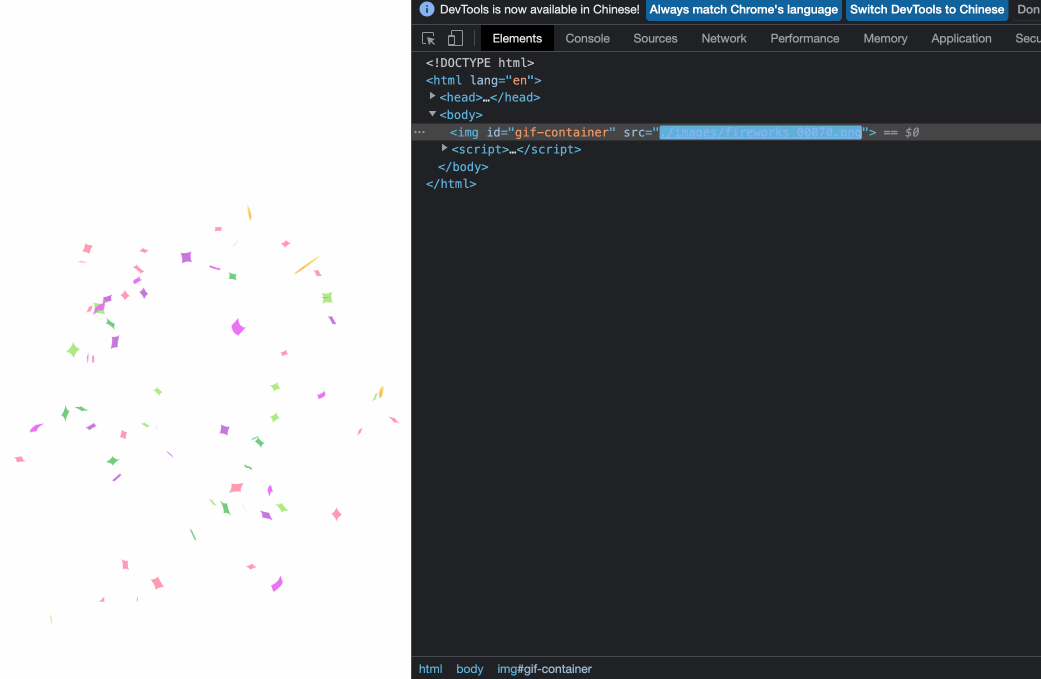Select the Elements tab

pos(516,38)
